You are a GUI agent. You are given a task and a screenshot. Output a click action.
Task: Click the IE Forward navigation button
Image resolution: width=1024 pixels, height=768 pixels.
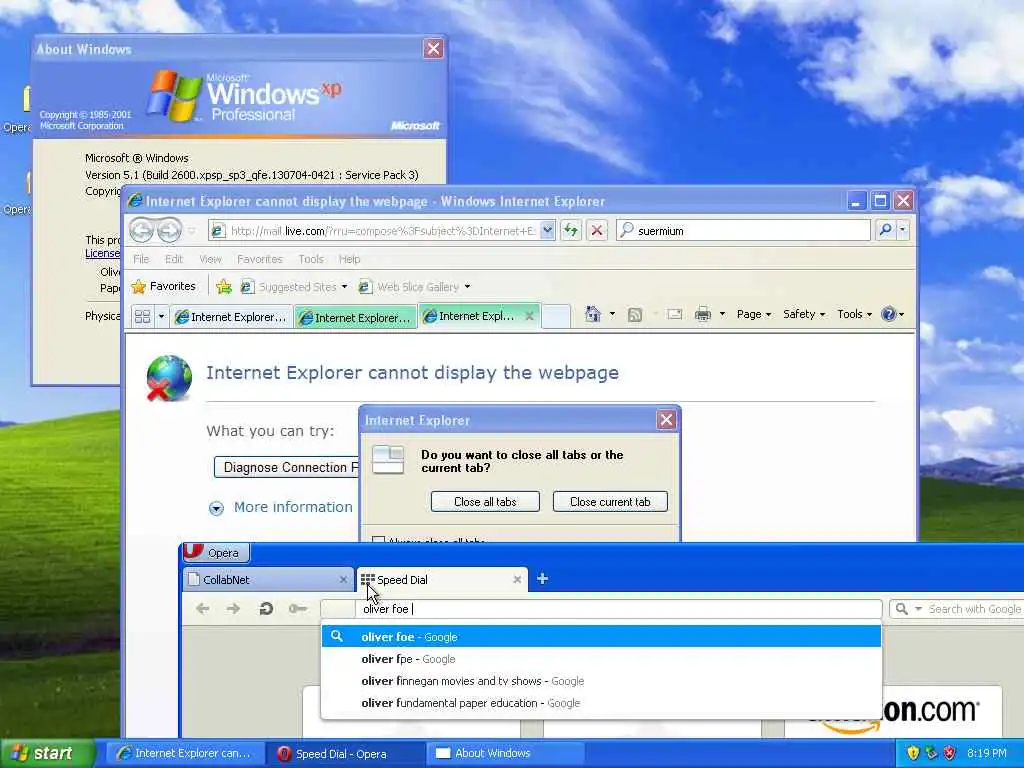pyautogui.click(x=169, y=231)
